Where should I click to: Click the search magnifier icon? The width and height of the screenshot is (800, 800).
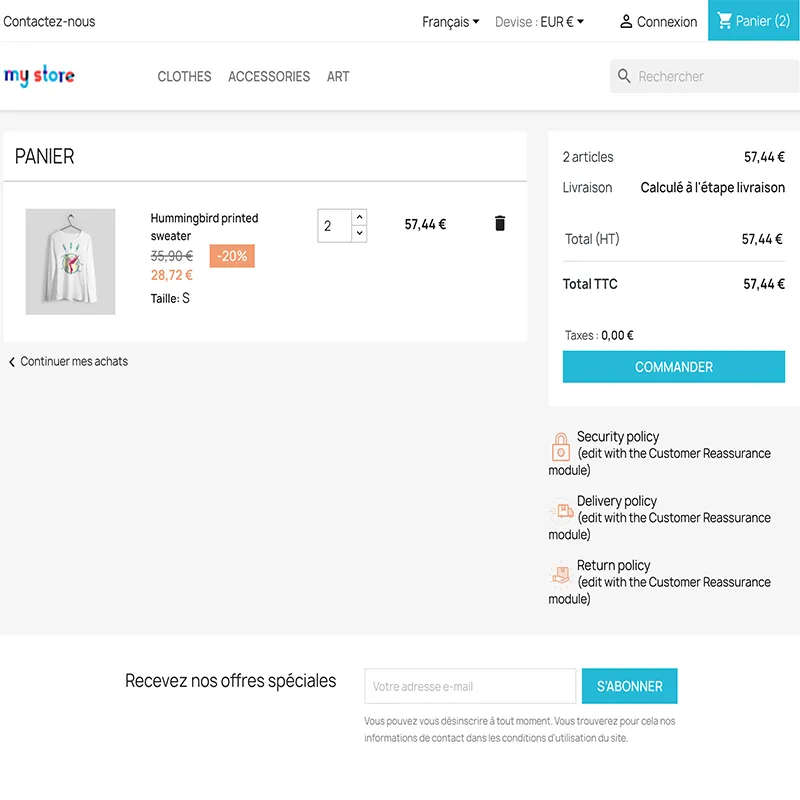tap(623, 76)
